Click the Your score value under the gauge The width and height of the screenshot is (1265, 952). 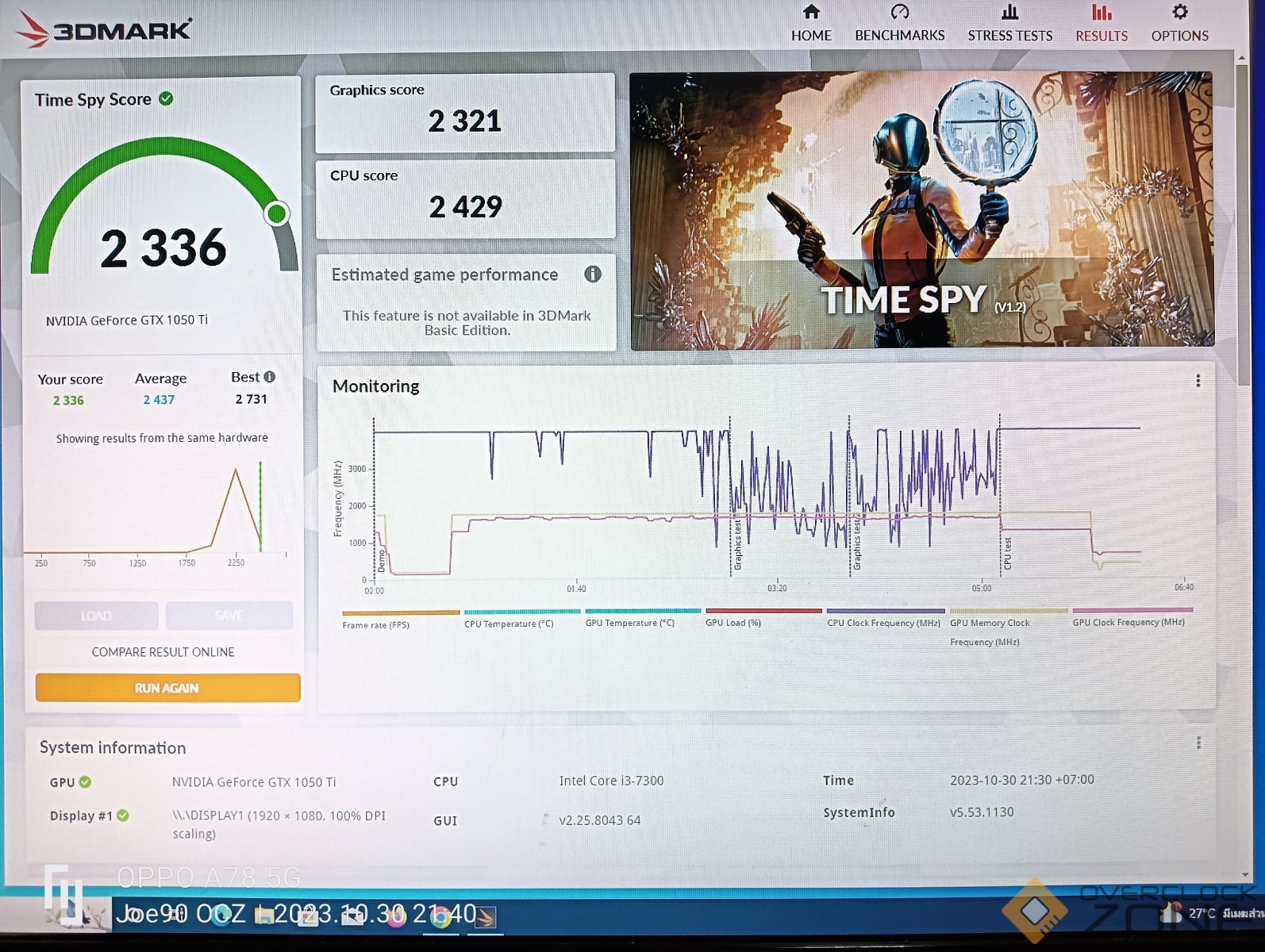(68, 401)
